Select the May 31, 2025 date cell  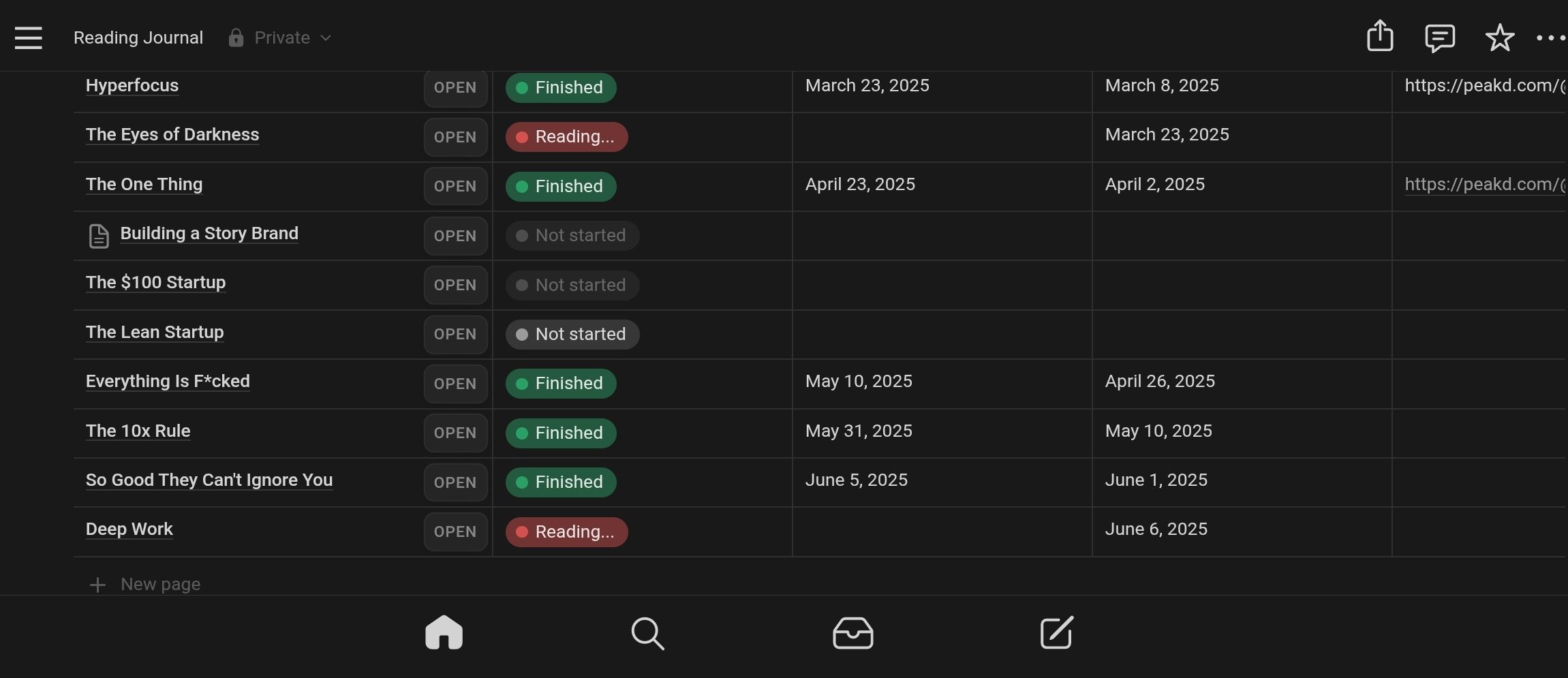coord(859,431)
